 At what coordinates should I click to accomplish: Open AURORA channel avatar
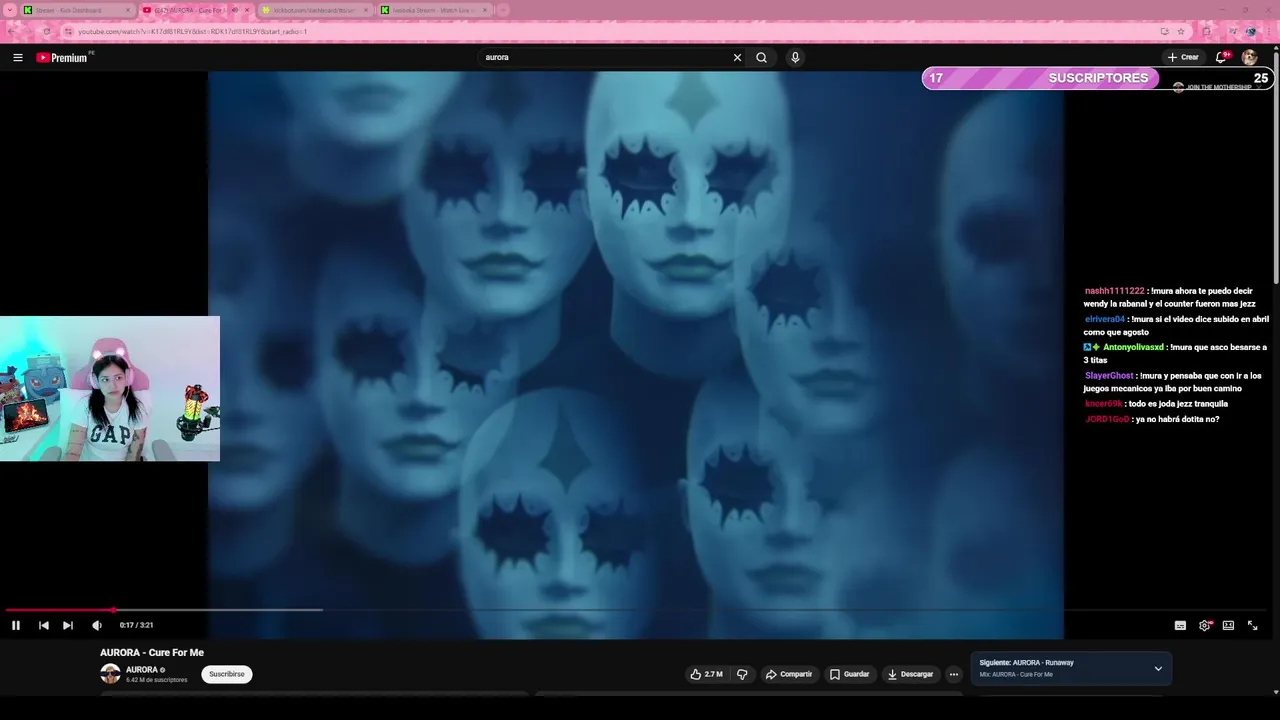[x=110, y=674]
